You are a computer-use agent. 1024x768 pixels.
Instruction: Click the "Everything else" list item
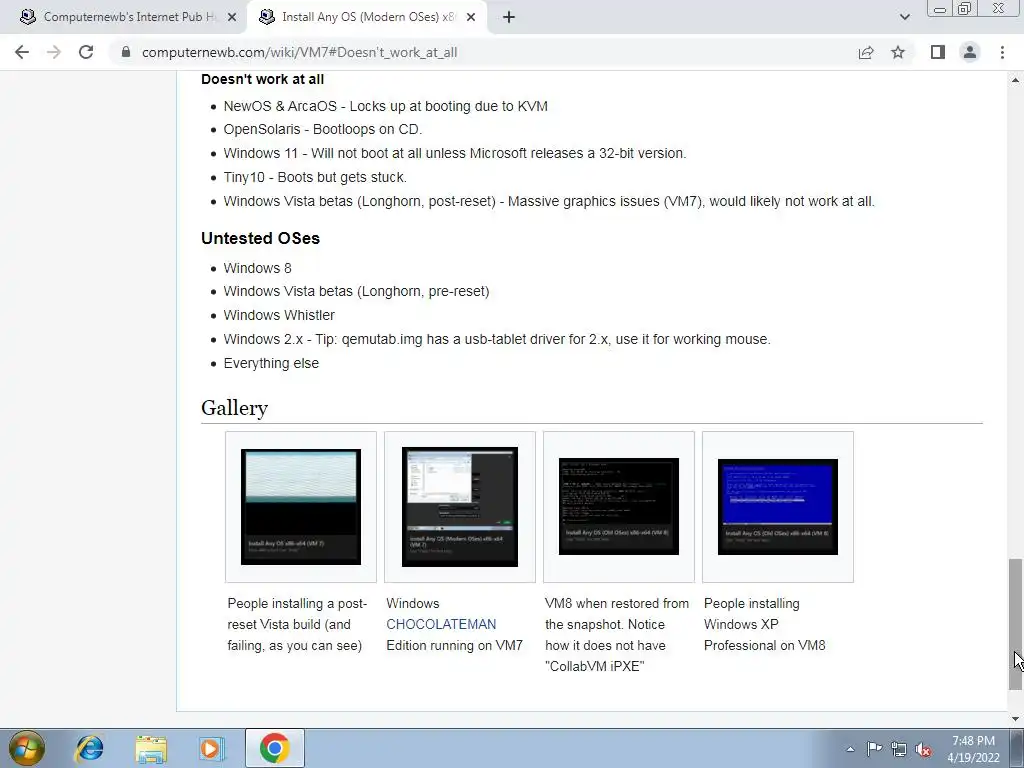click(x=271, y=363)
